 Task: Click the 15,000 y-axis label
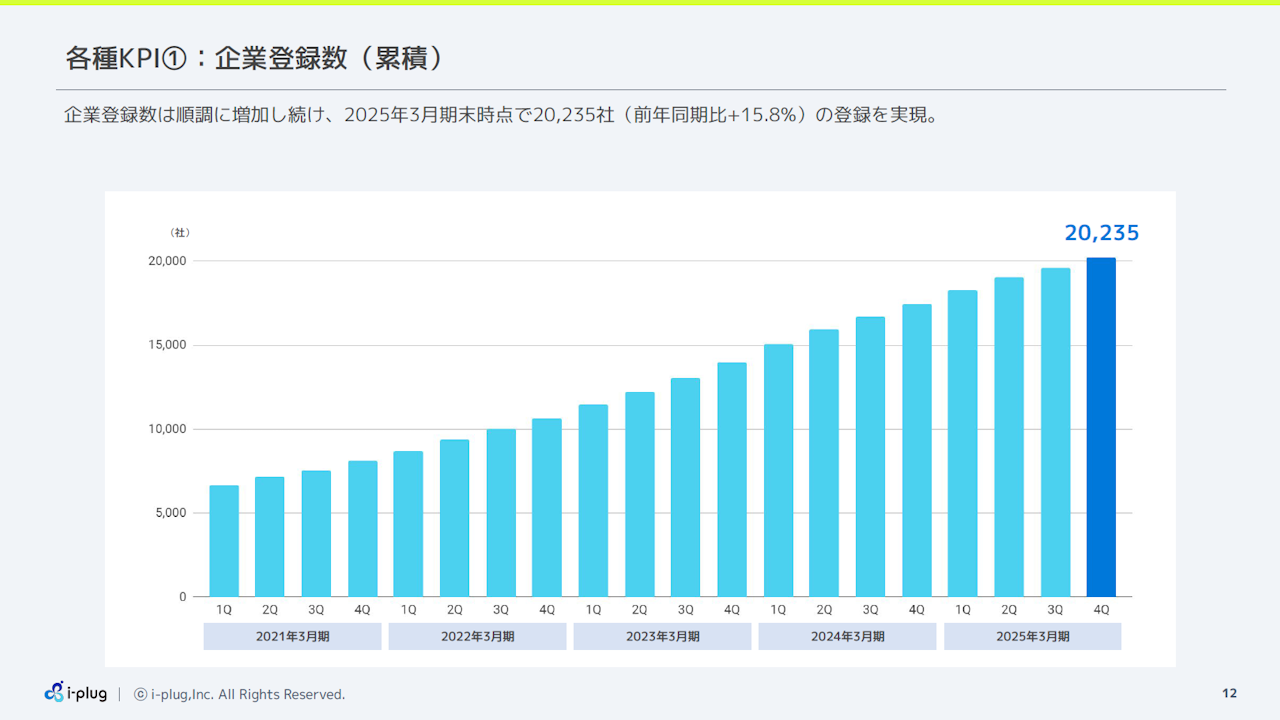click(x=168, y=345)
